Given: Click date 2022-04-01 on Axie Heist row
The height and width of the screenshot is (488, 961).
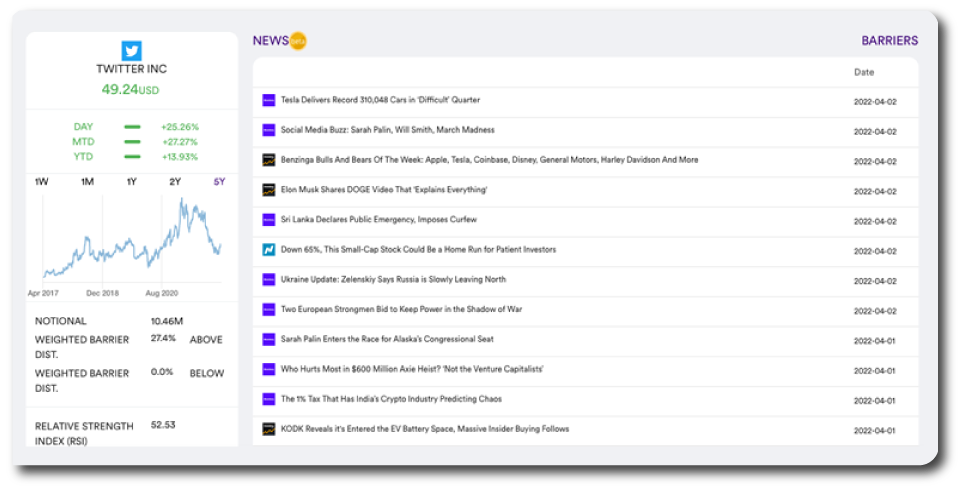Looking at the screenshot, I should [x=875, y=371].
